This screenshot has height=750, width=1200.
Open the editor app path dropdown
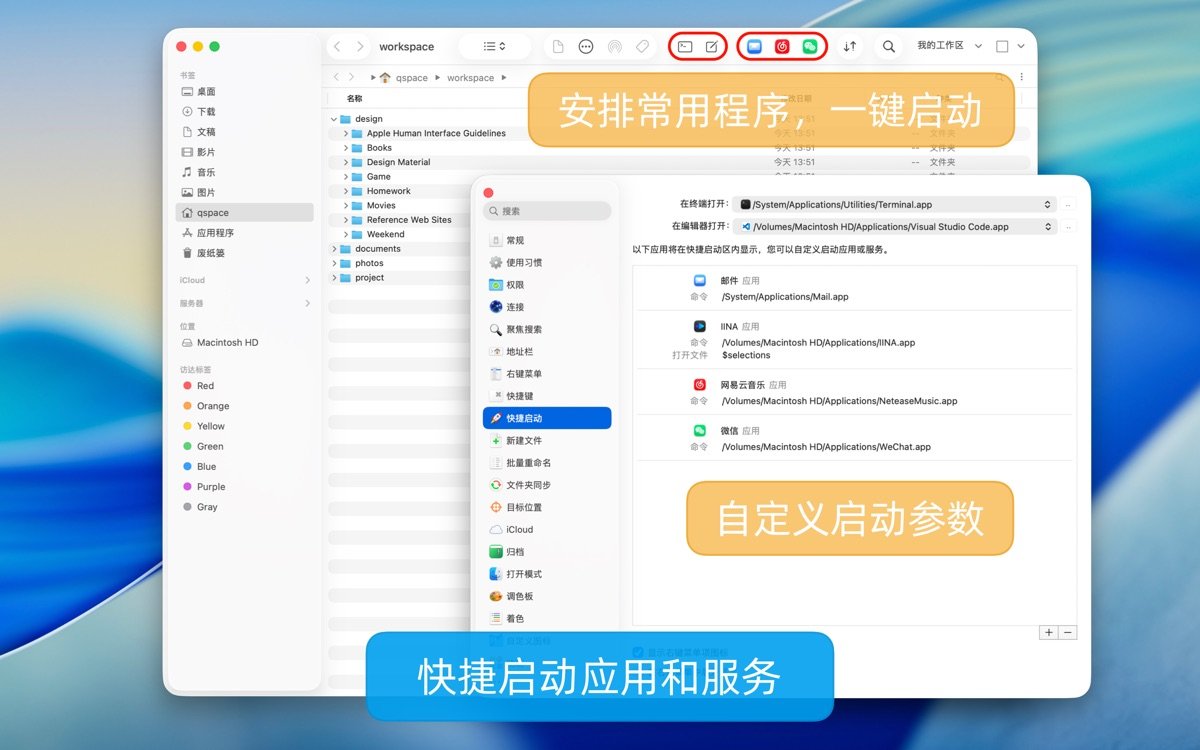[x=1048, y=227]
